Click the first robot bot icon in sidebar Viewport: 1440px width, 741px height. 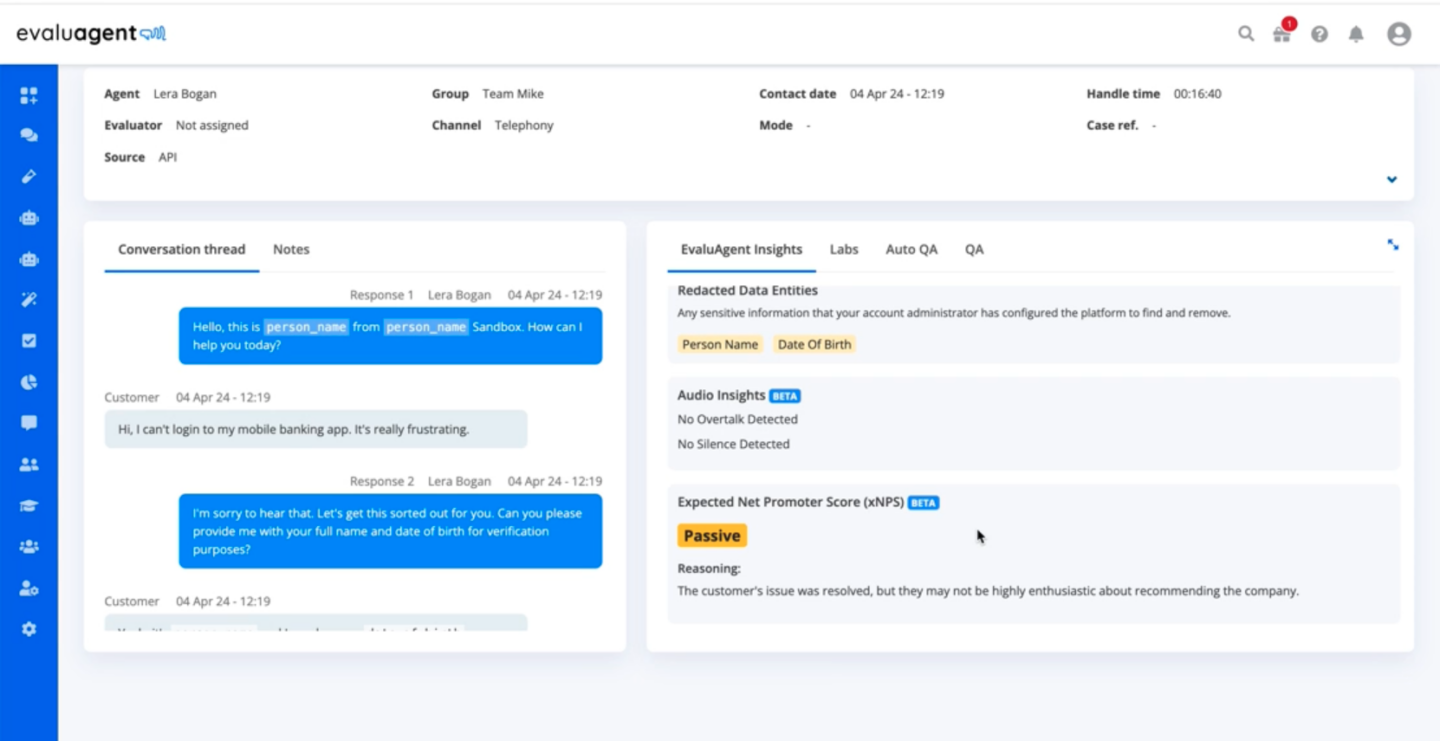[x=29, y=217]
